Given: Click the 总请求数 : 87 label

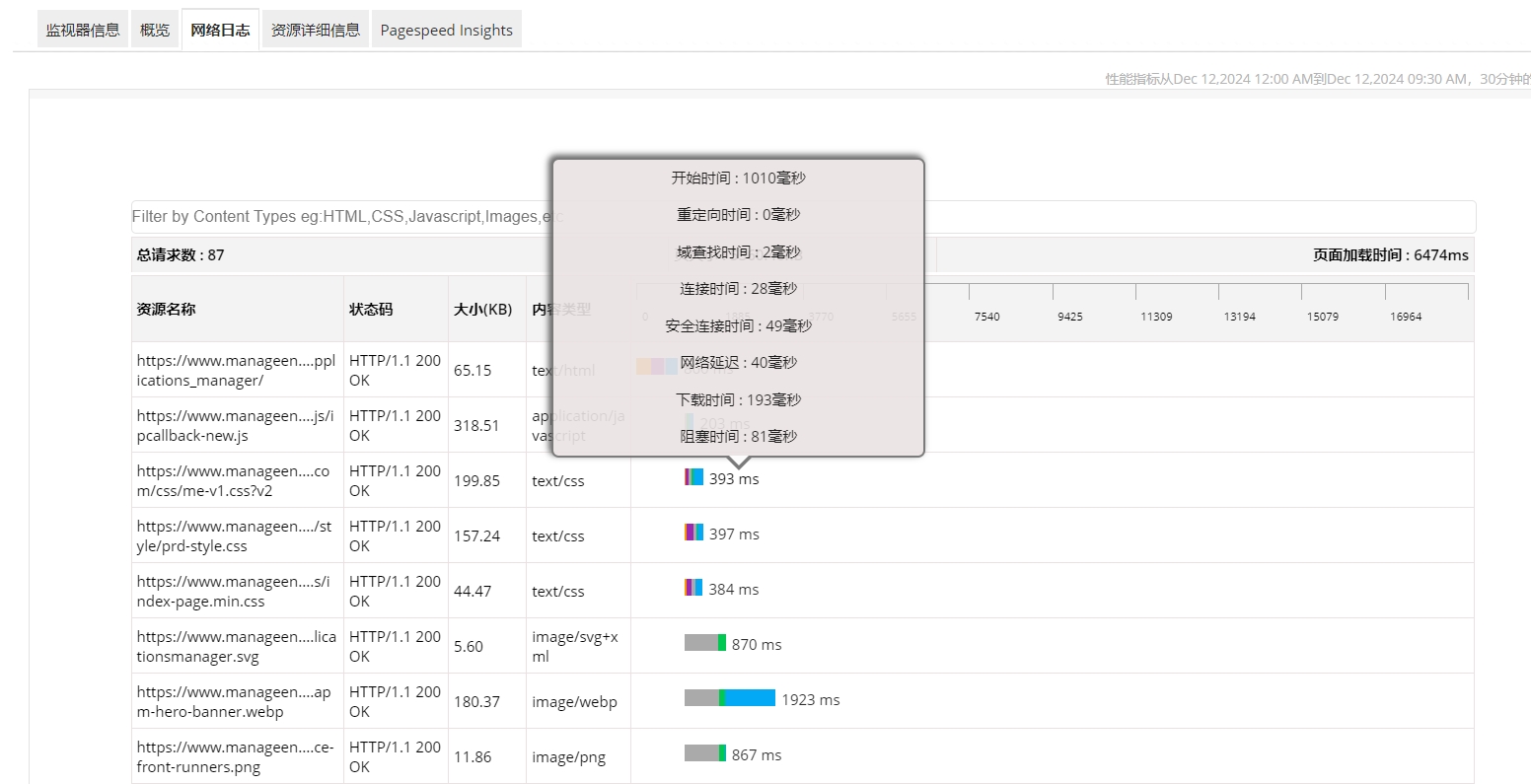Looking at the screenshot, I should click(x=181, y=254).
